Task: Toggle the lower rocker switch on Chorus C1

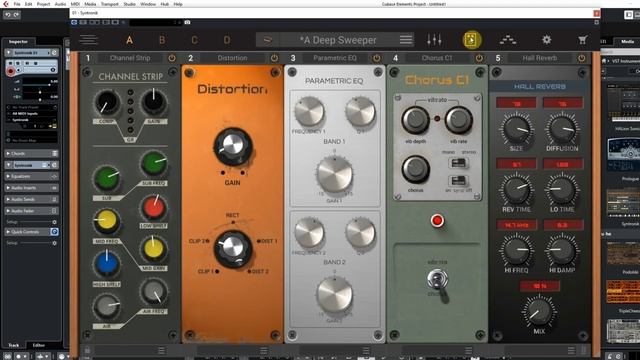Action: (x=458, y=180)
